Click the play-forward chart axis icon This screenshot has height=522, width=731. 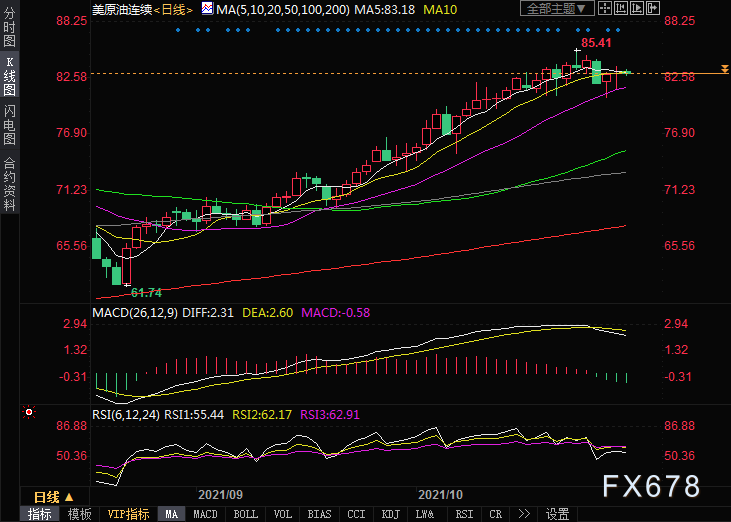[x=637, y=8]
